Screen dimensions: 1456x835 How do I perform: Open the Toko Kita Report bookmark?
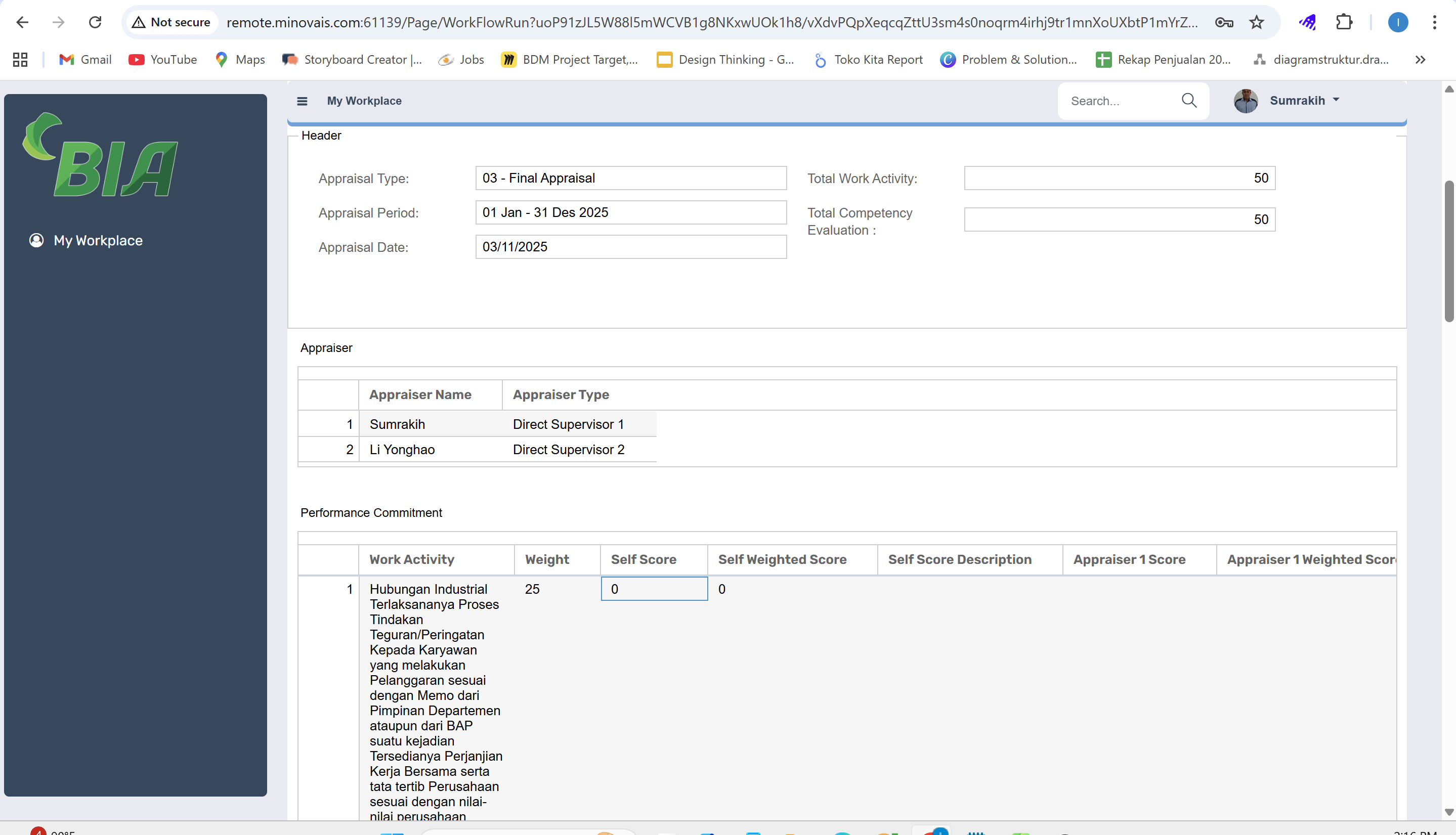pos(869,60)
